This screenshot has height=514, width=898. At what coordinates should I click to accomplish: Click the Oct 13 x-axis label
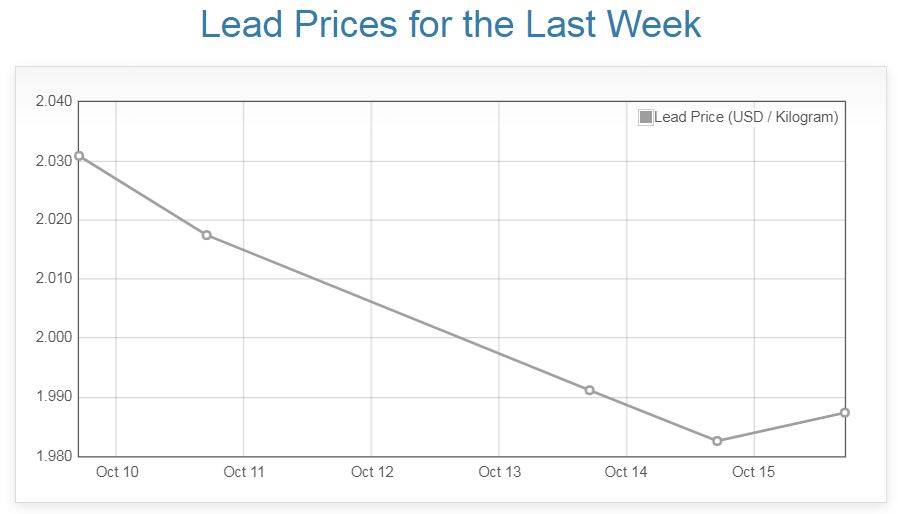[499, 472]
